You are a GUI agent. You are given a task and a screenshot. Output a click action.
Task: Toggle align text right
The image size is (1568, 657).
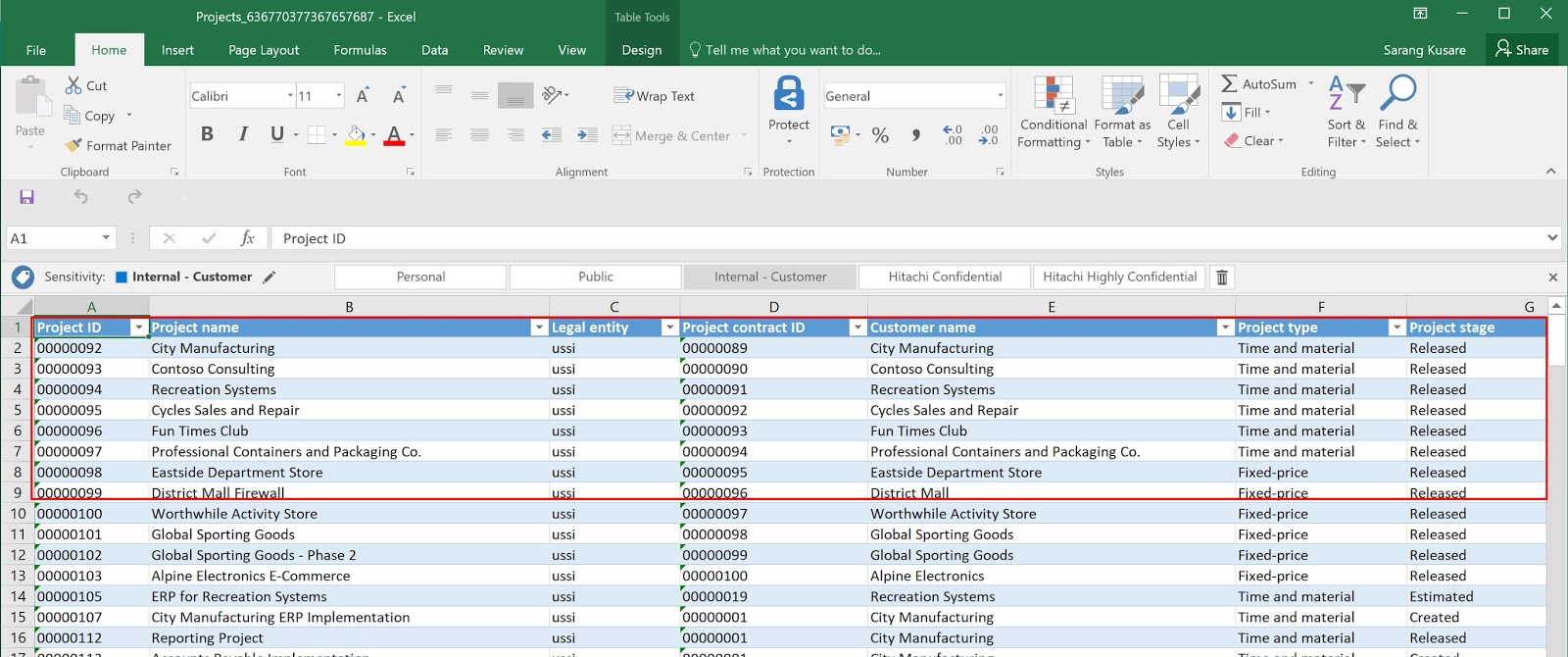coord(515,134)
